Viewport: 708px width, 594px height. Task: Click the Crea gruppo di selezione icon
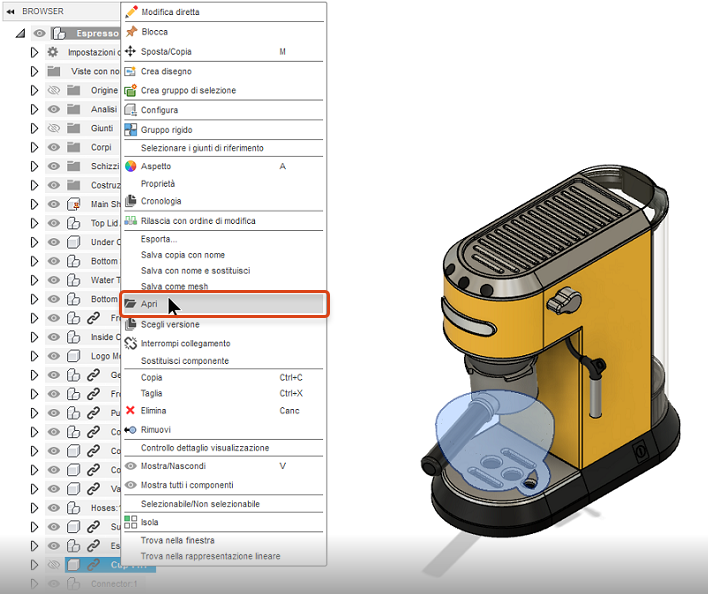click(130, 90)
